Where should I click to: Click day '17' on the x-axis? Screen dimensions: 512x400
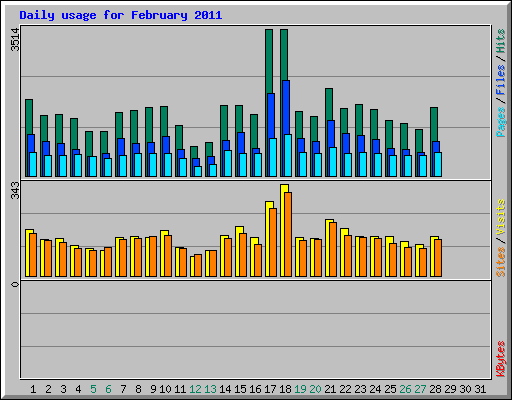click(x=270, y=389)
